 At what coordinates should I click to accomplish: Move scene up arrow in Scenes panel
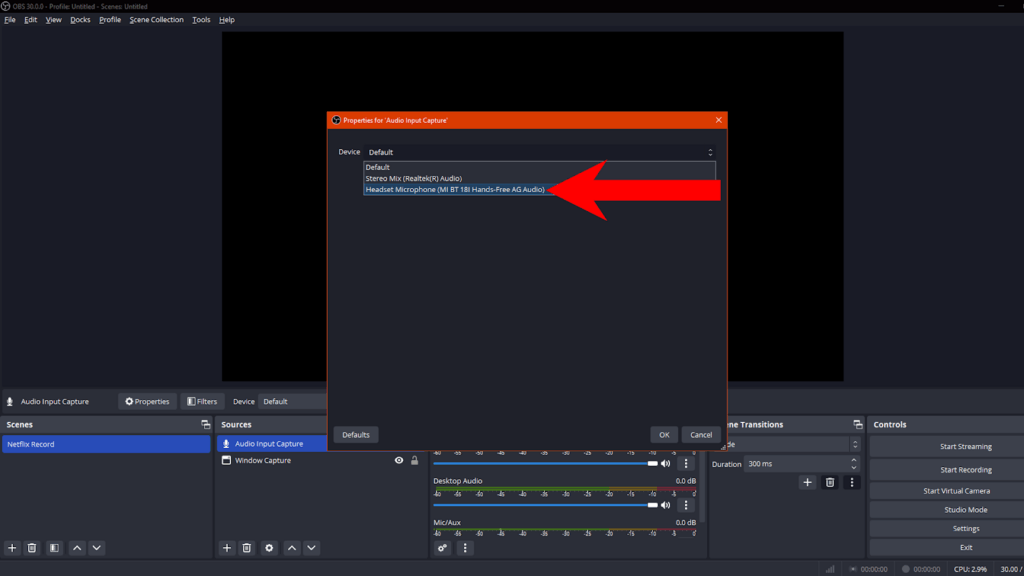coord(77,548)
